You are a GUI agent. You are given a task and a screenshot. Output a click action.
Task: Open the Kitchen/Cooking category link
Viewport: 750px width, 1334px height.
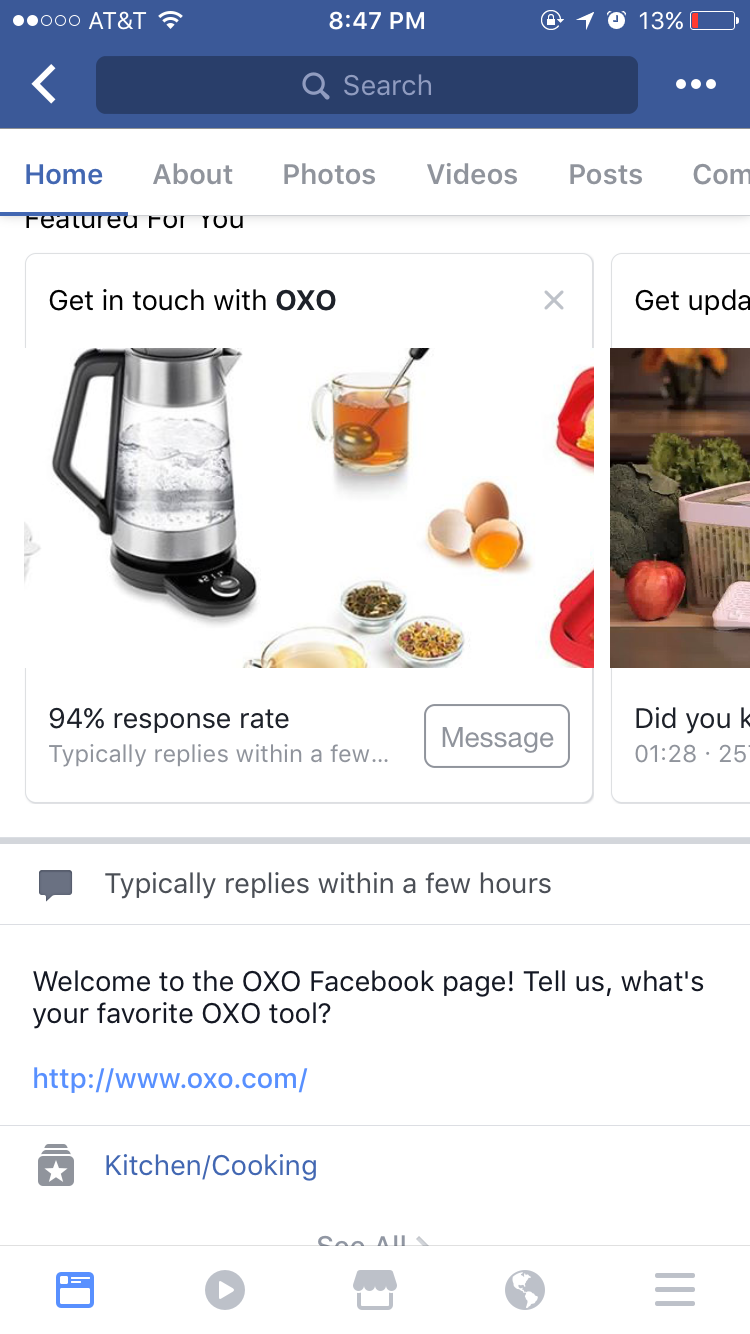point(211,1166)
